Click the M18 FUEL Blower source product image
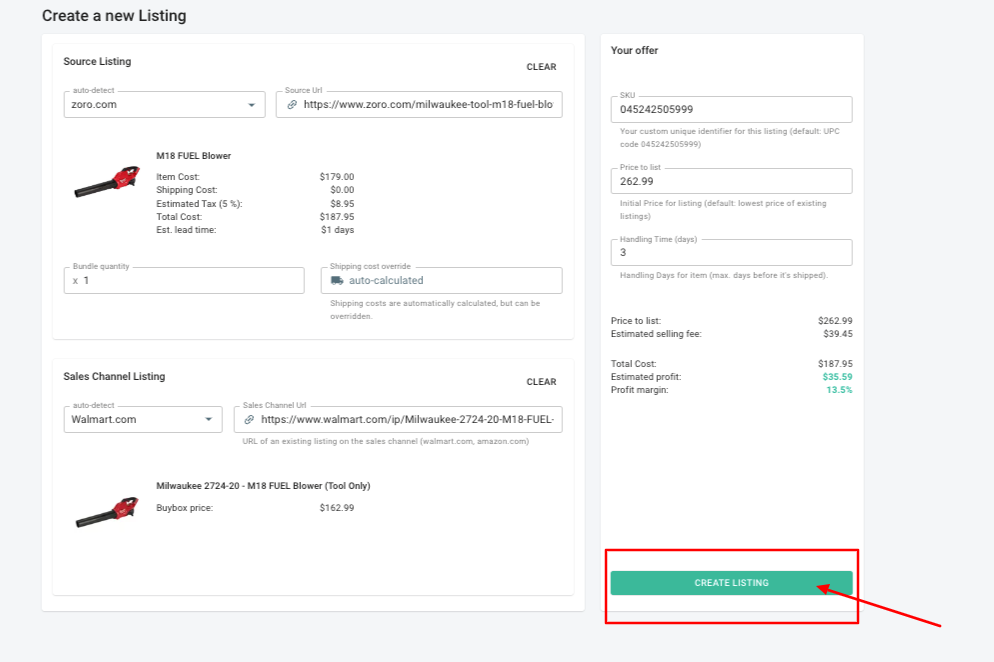The image size is (994, 662). [106, 182]
